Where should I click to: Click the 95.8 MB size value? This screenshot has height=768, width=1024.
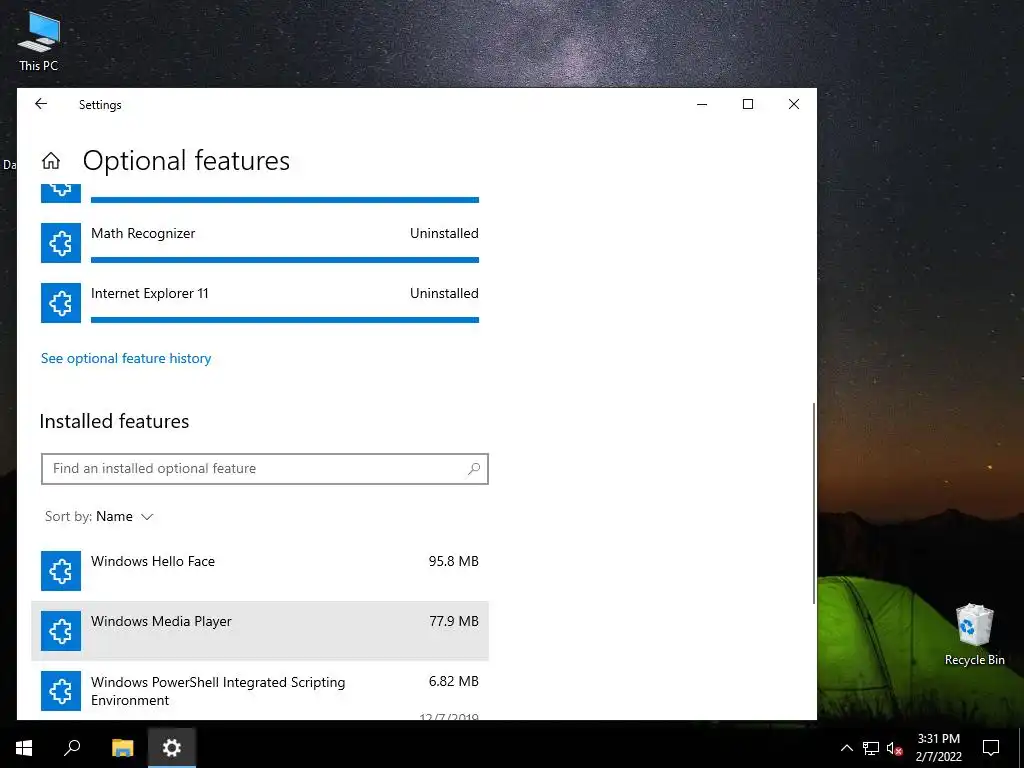coord(454,562)
